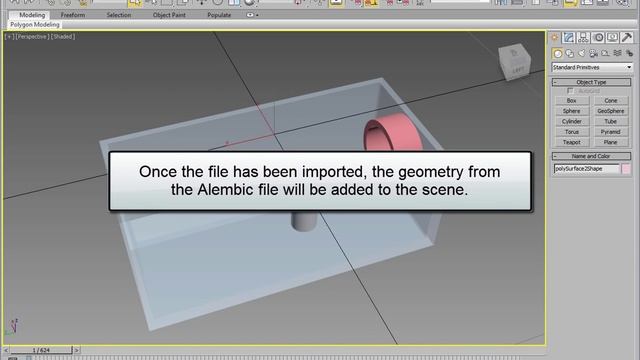Open the Motion command panel tab
Viewport: 640px width, 360px height.
(598, 38)
